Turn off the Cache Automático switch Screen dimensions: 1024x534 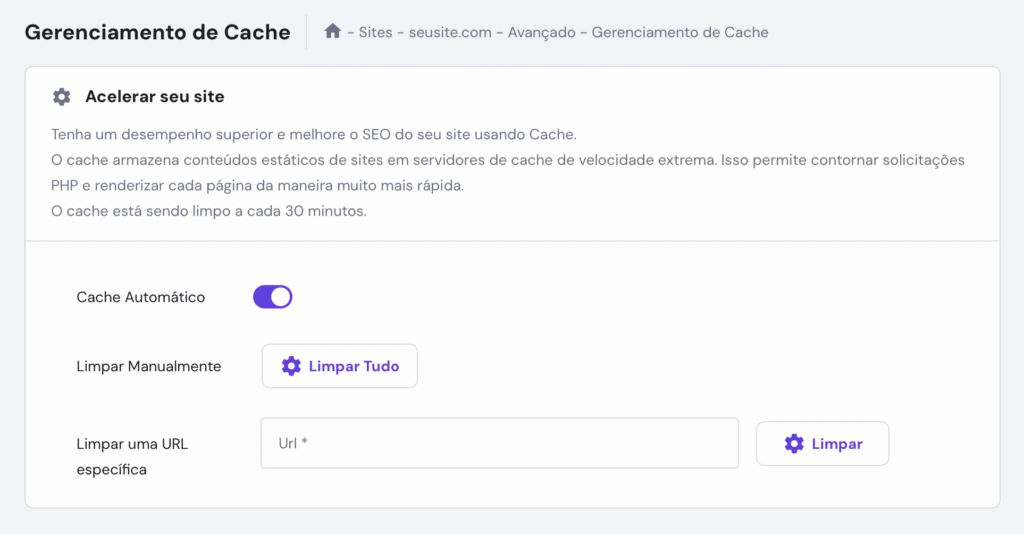click(272, 297)
